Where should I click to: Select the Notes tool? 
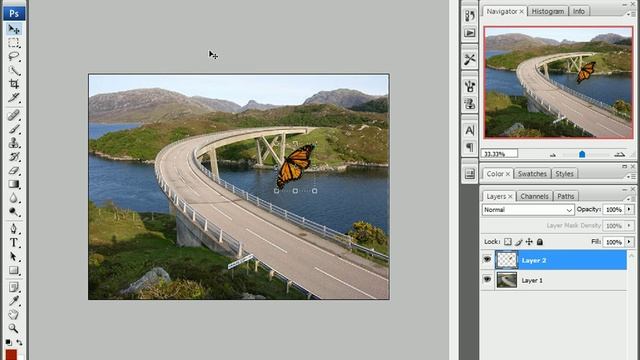tap(14, 287)
